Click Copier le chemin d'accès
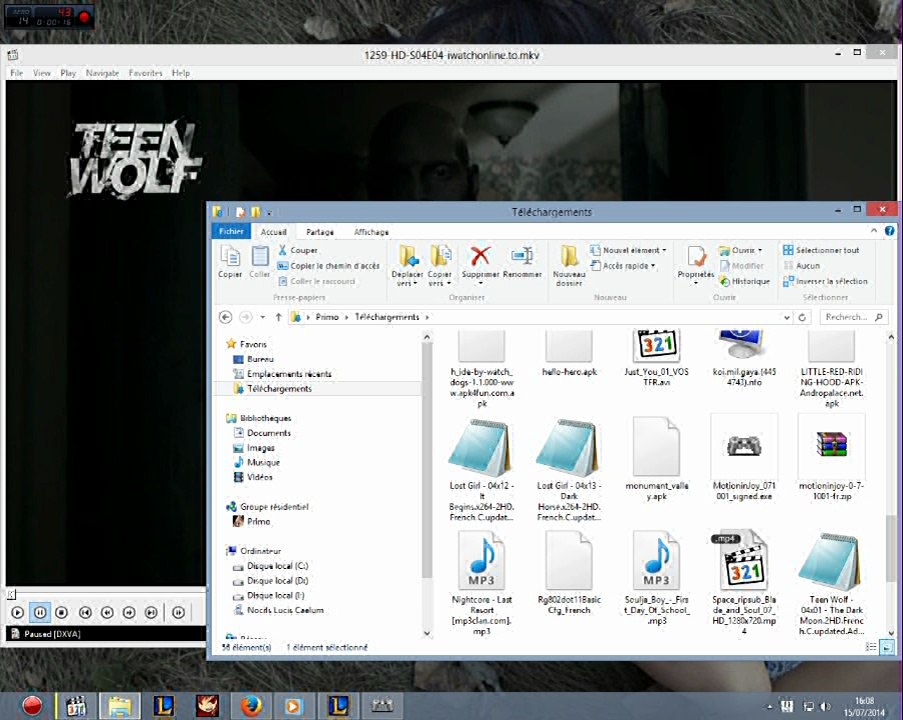 (329, 266)
